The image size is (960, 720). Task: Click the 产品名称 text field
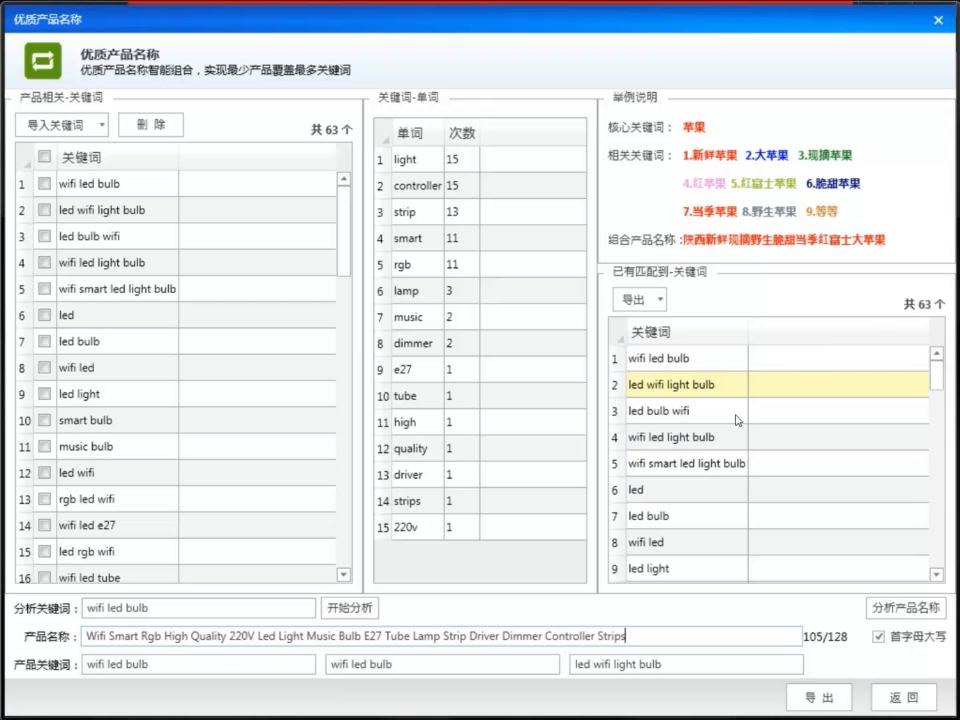click(x=441, y=636)
